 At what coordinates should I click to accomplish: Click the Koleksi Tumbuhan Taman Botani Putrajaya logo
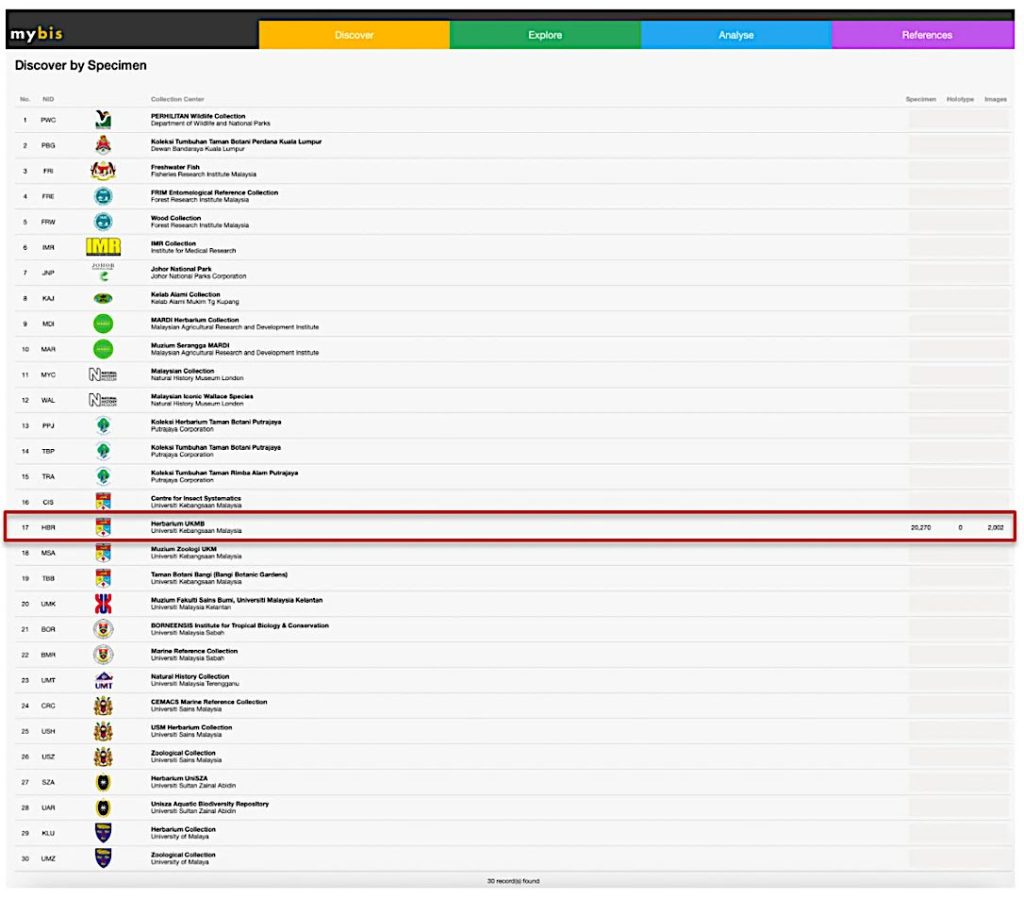point(103,451)
